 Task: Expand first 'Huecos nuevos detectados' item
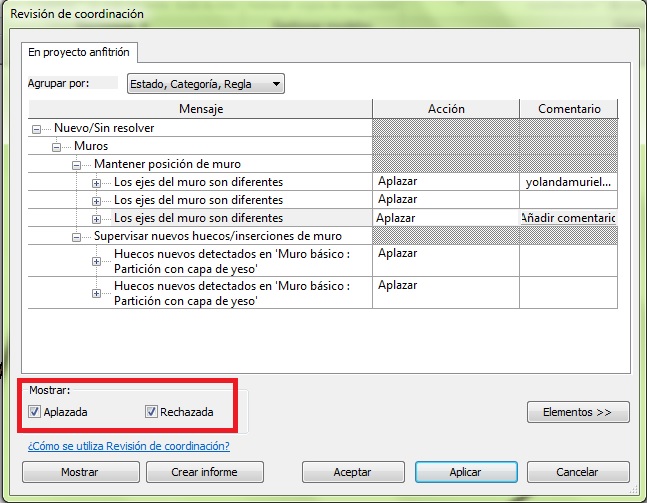[x=97, y=261]
